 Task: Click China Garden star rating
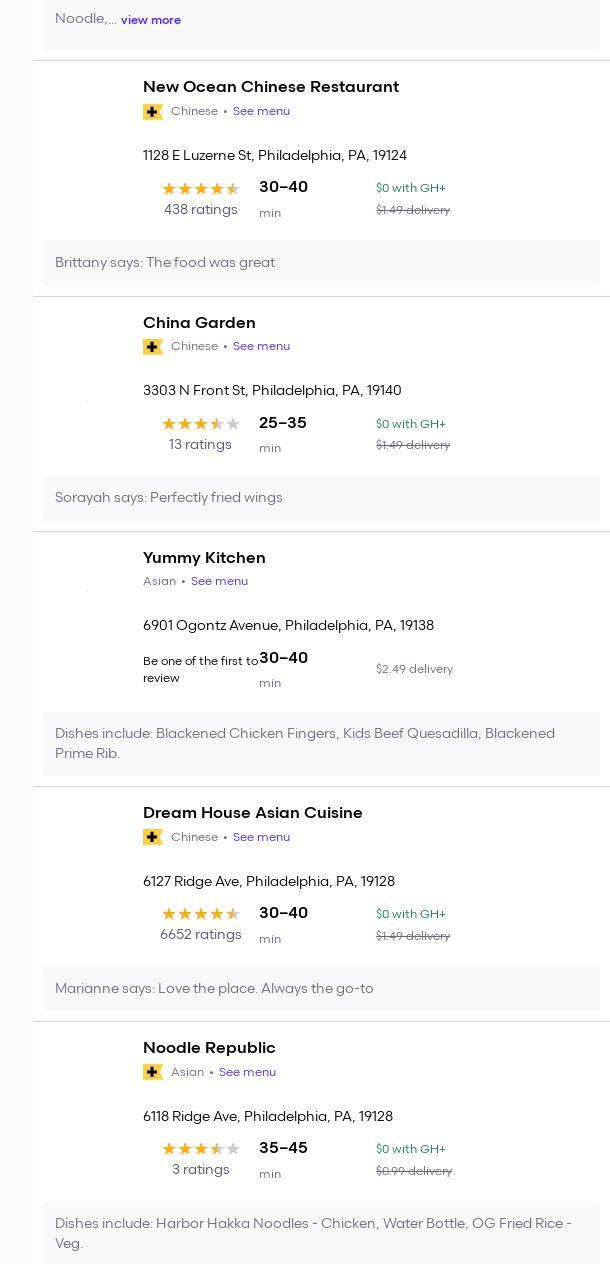pyautogui.click(x=200, y=424)
